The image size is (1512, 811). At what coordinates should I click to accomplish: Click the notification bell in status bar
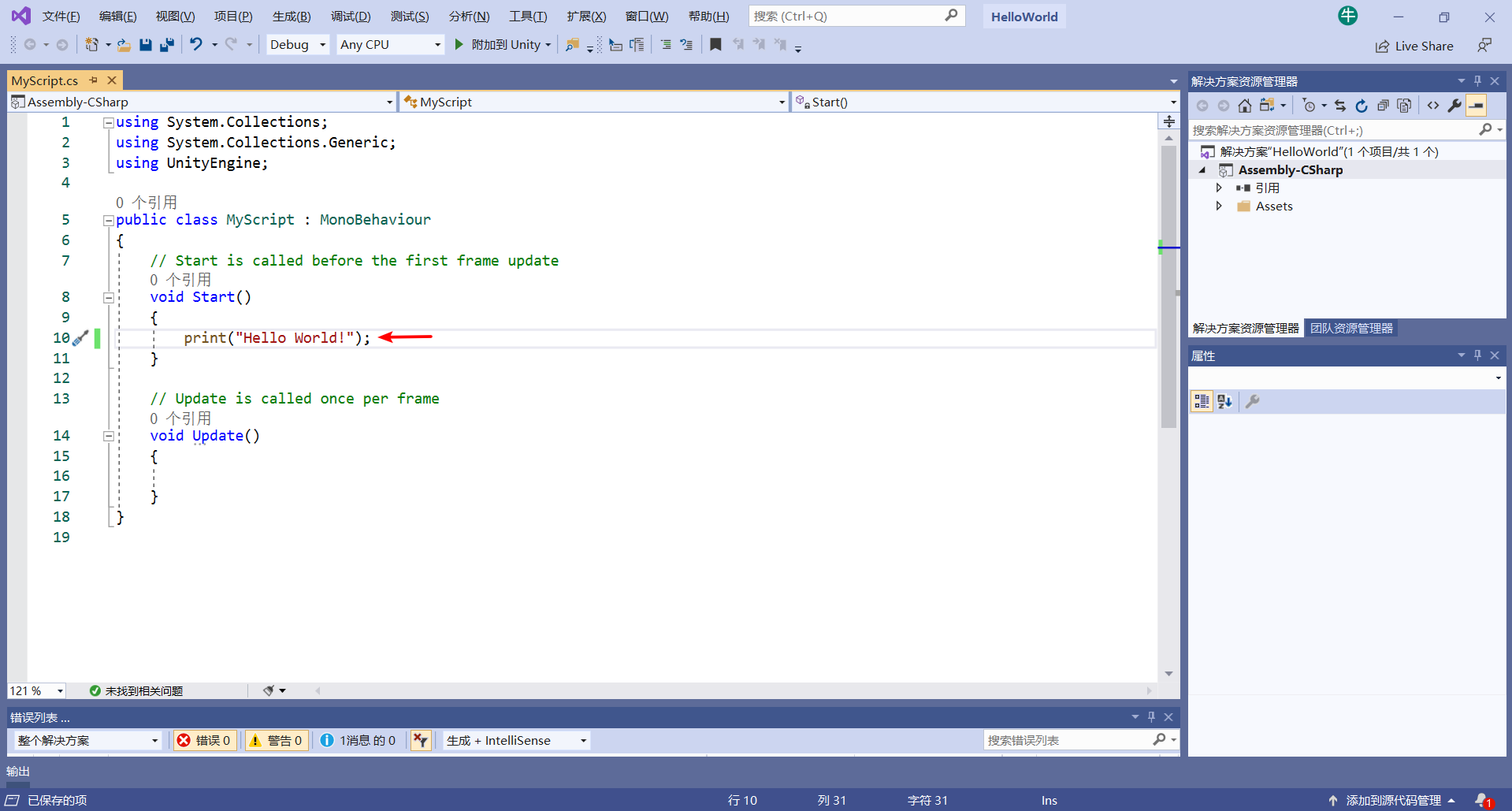pos(1483,800)
